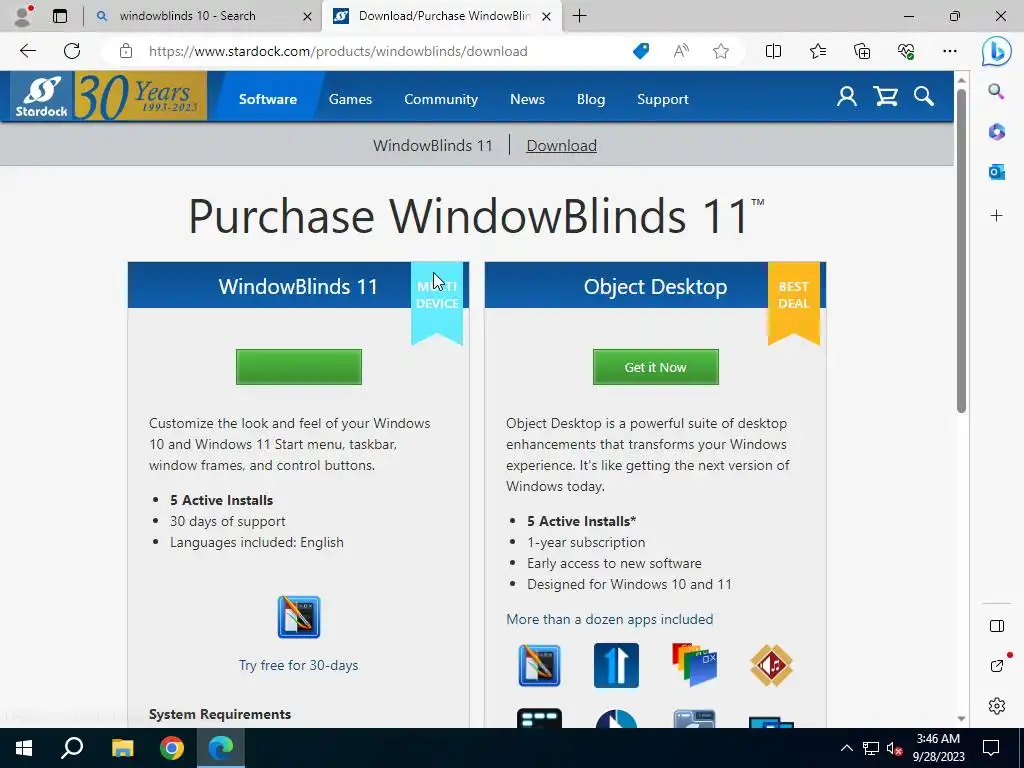Click the WindowBlinds 11 breadcrumb link
The height and width of the screenshot is (768, 1024).
[432, 145]
